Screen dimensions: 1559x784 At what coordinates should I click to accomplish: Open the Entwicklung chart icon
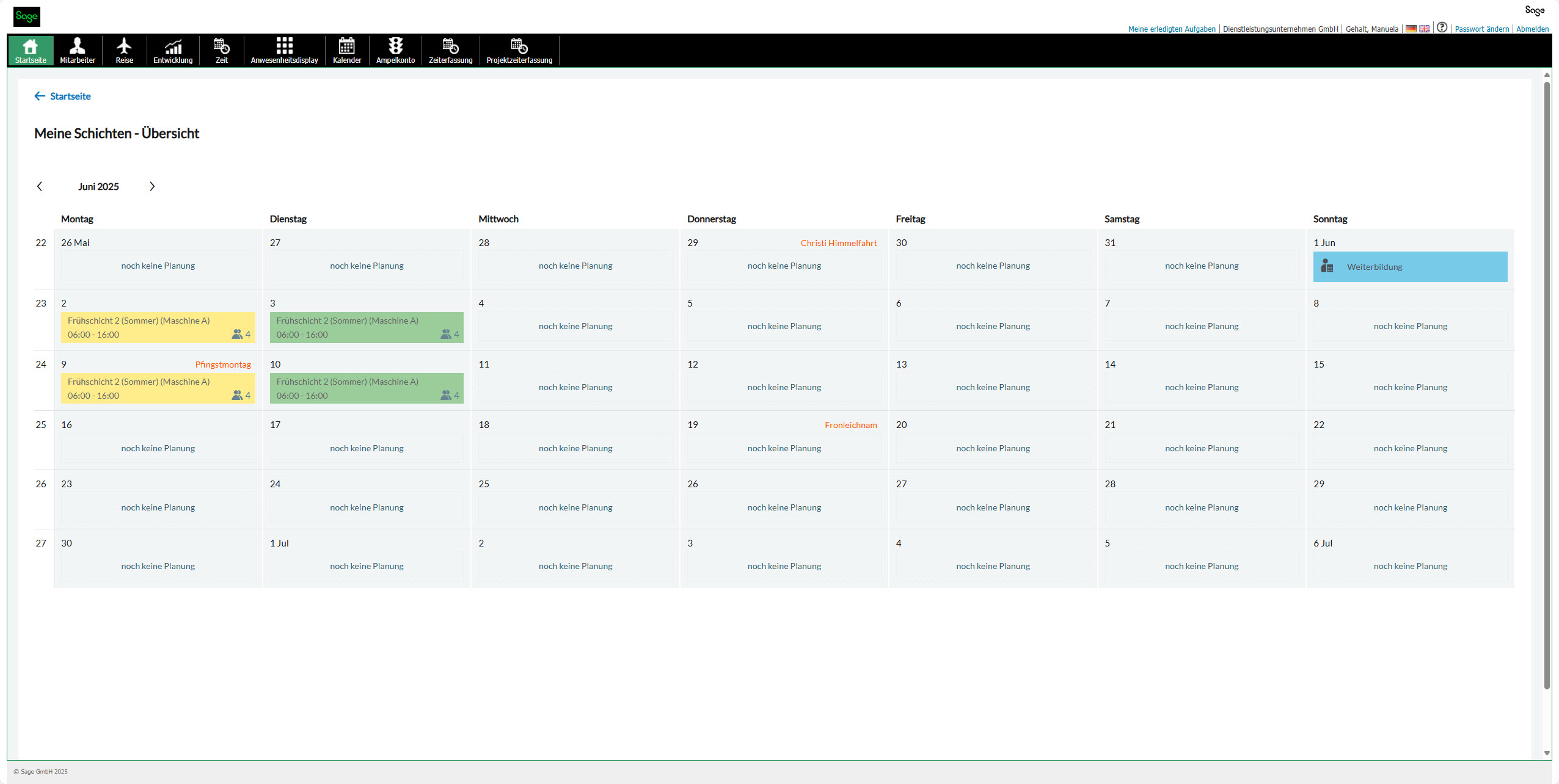pos(173,46)
